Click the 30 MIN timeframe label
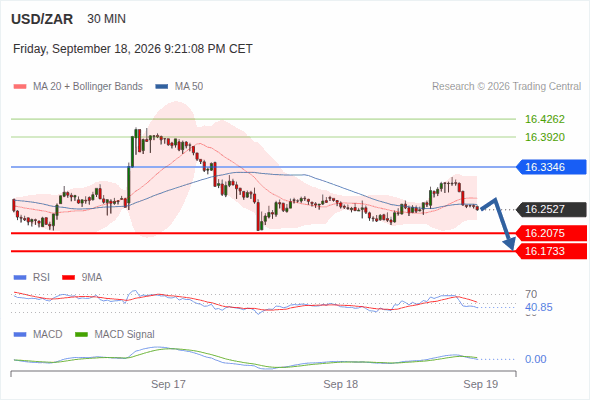 pos(106,19)
